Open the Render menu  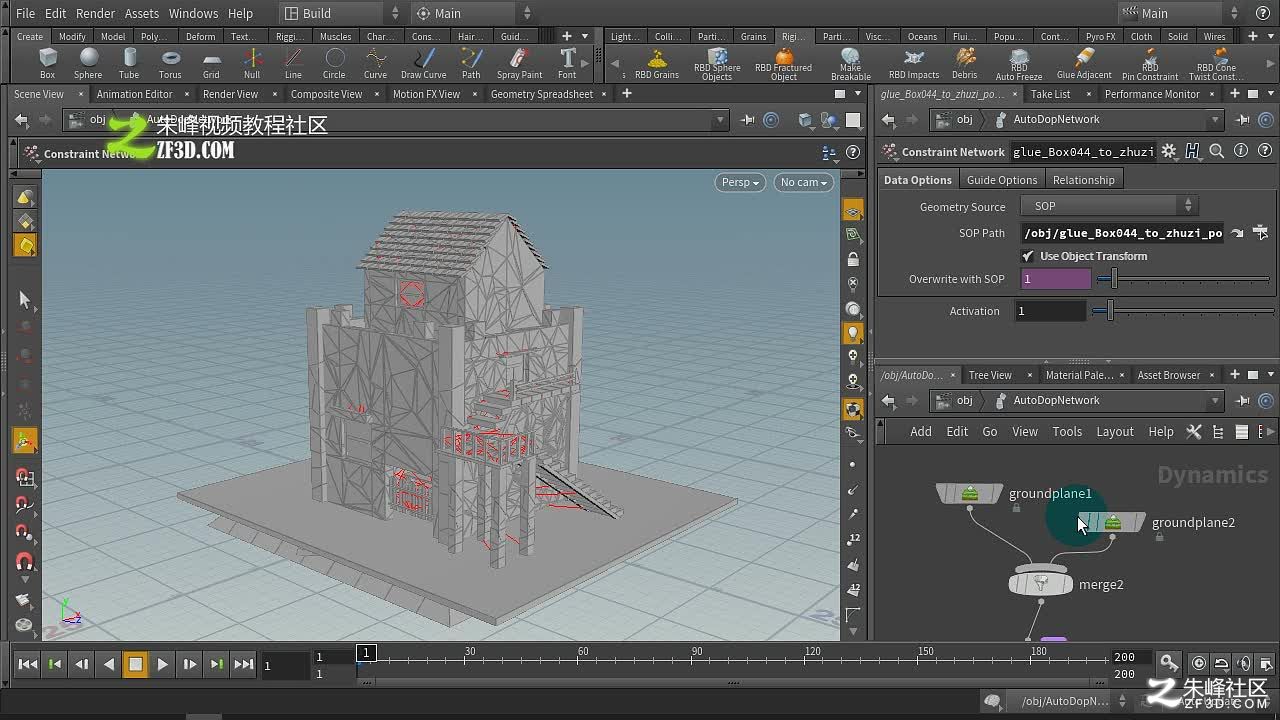[95, 13]
